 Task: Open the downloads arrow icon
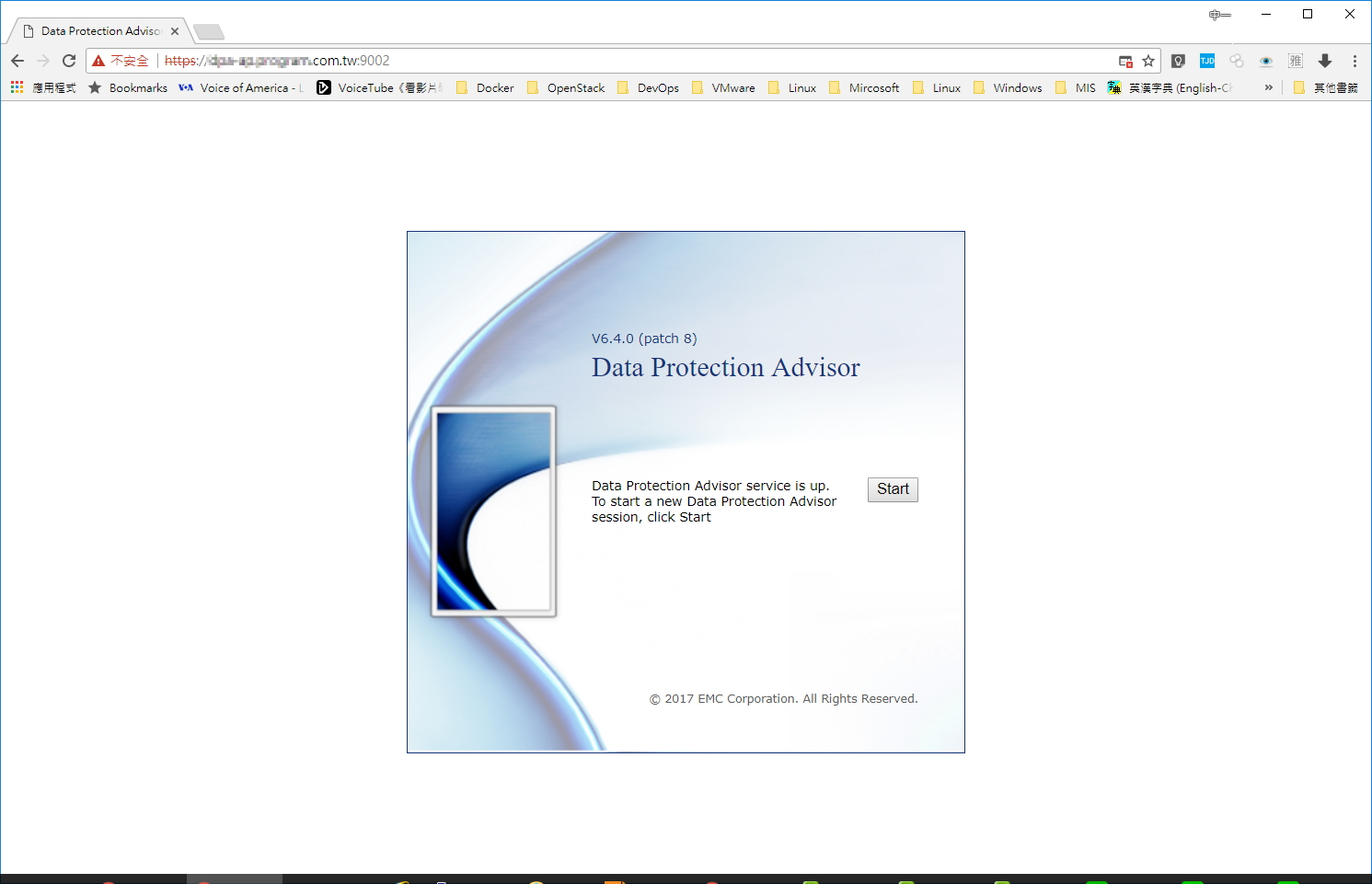pyautogui.click(x=1325, y=61)
